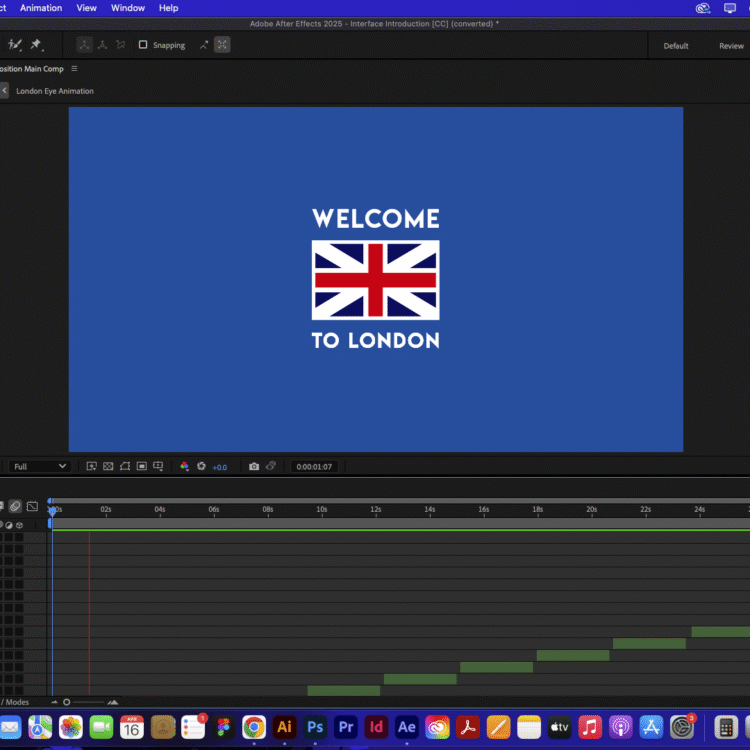This screenshot has width=750, height=750.
Task: Choose Local Axis Mode icon
Action: 84,45
